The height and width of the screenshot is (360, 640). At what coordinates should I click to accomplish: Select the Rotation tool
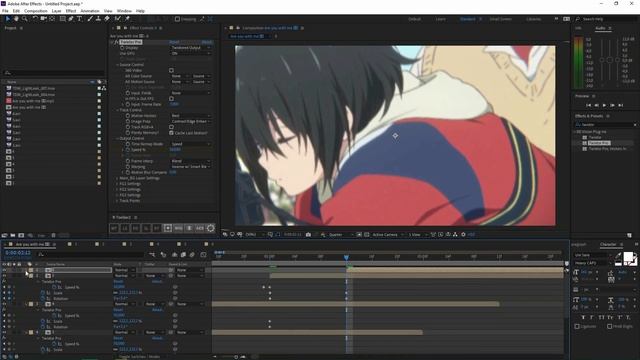tap(35, 19)
